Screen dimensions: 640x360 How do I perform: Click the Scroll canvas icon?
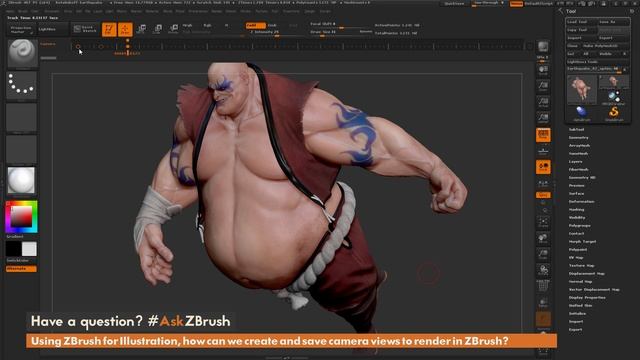pos(543,70)
